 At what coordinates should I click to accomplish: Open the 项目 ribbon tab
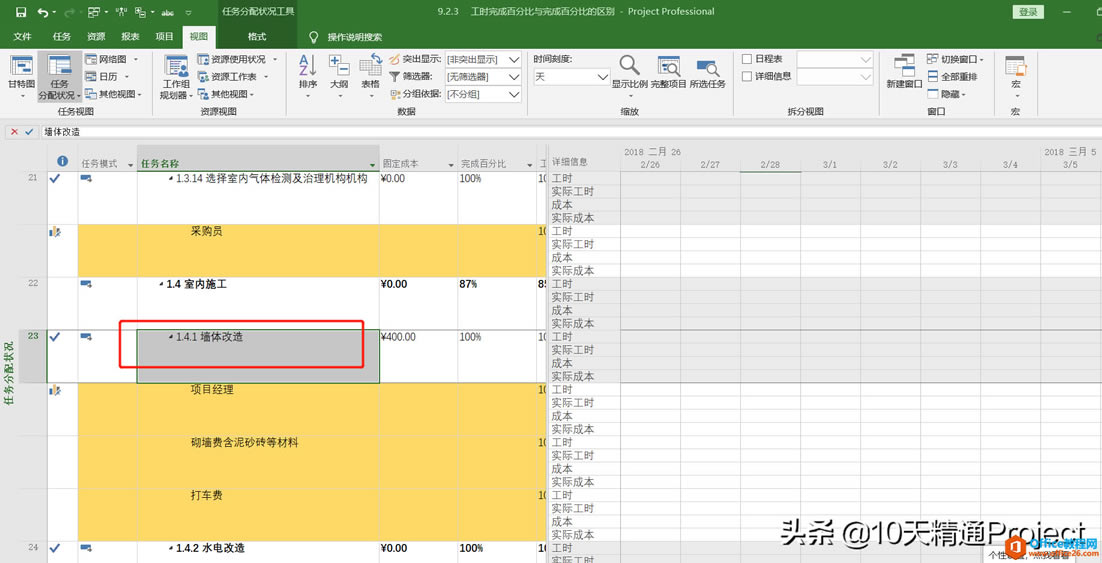click(x=164, y=37)
